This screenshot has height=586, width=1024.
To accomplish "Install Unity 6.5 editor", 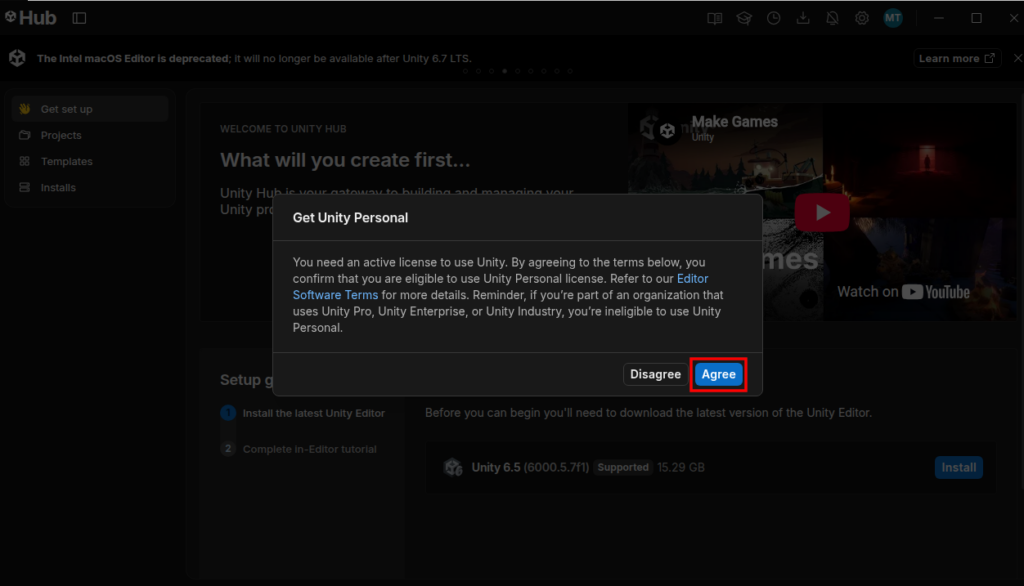I will point(959,467).
